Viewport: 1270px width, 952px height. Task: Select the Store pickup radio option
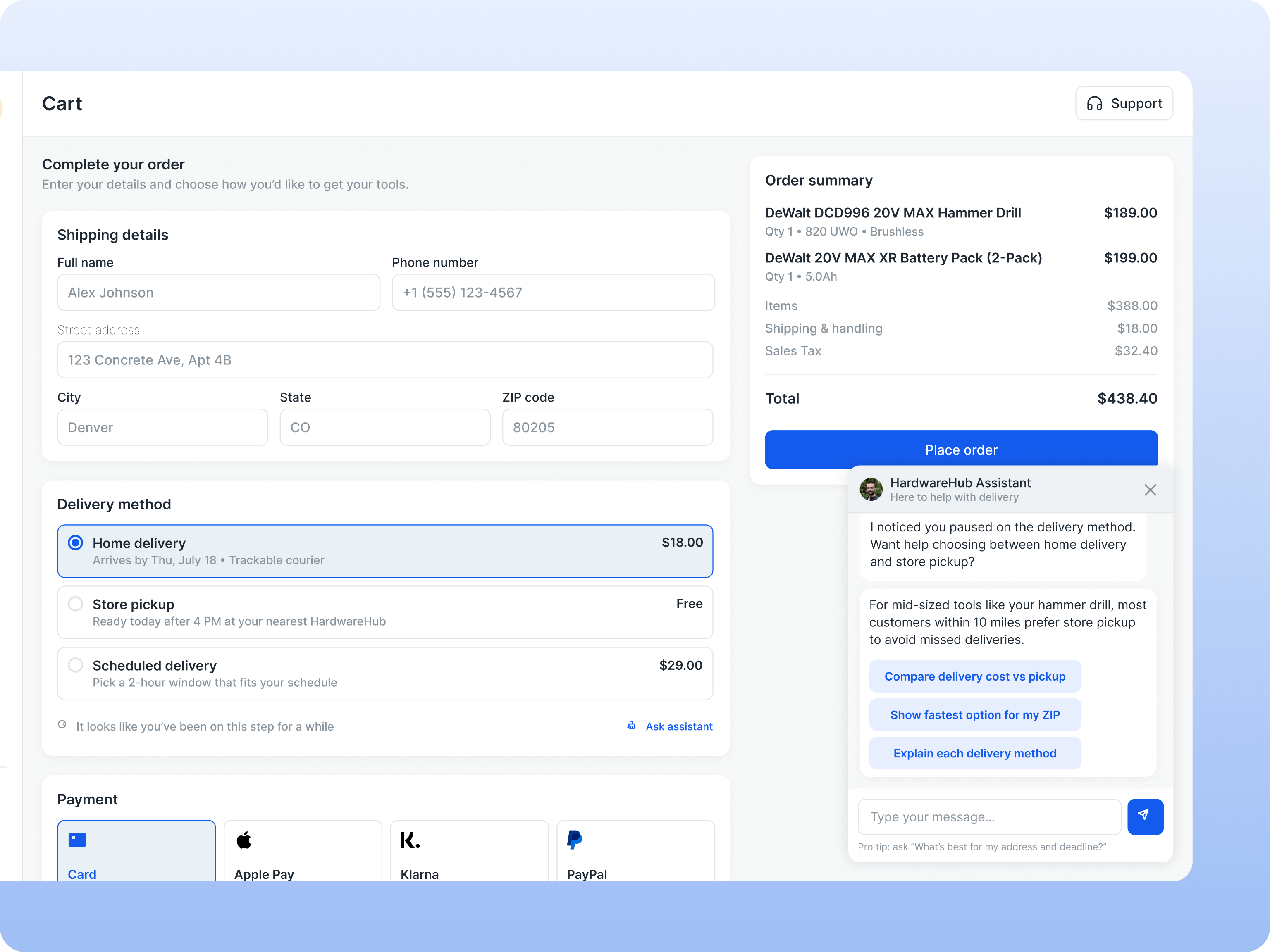[76, 604]
